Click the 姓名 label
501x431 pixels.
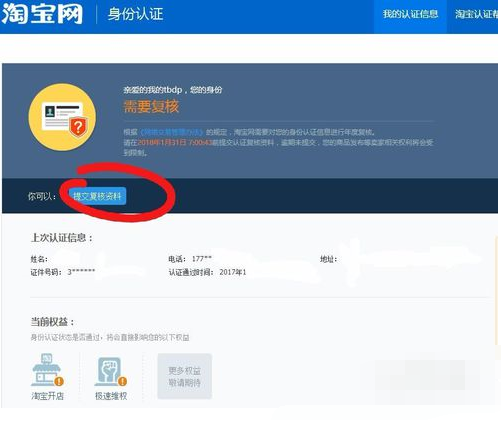click(x=39, y=259)
